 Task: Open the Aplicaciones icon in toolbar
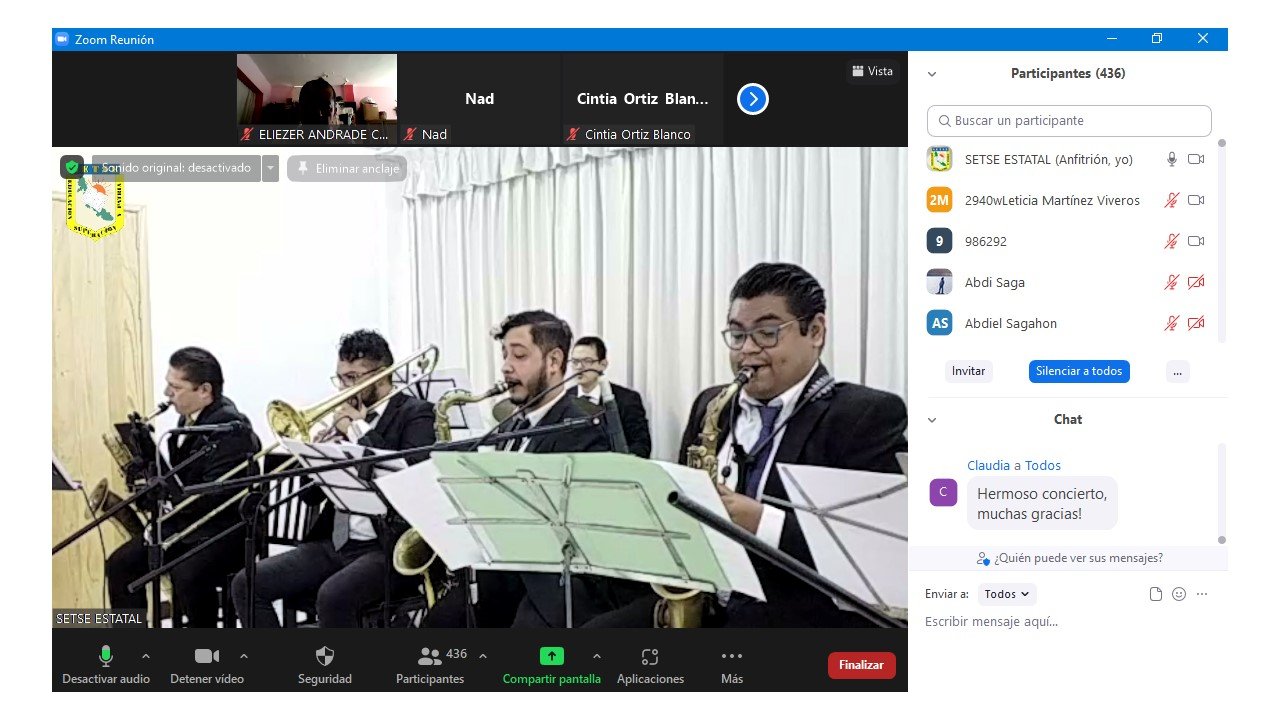click(x=650, y=657)
